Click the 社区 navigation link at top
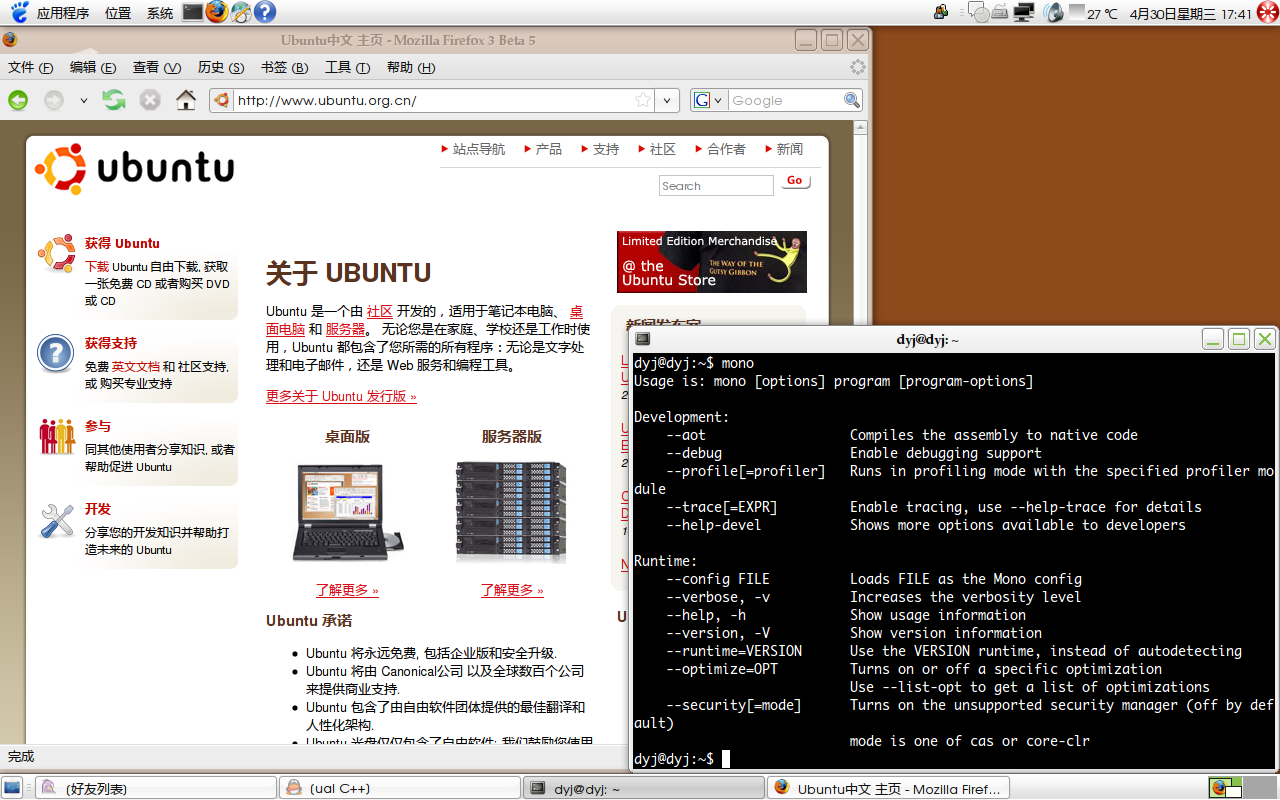 coord(663,149)
